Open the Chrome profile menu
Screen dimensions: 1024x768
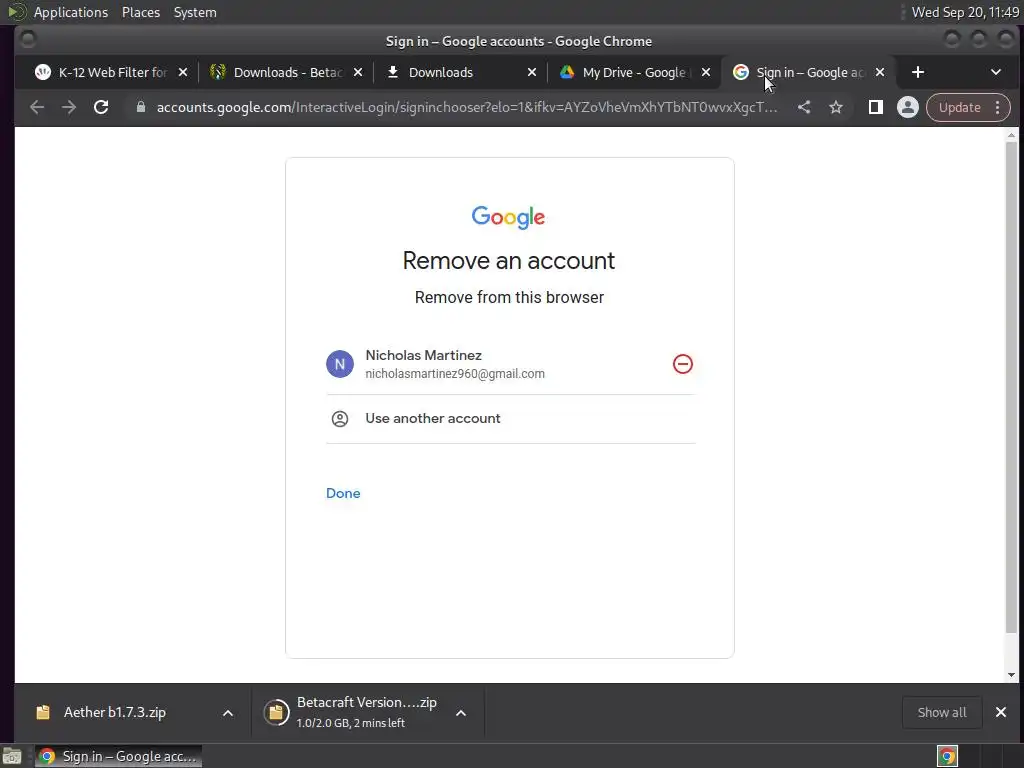[x=908, y=108]
